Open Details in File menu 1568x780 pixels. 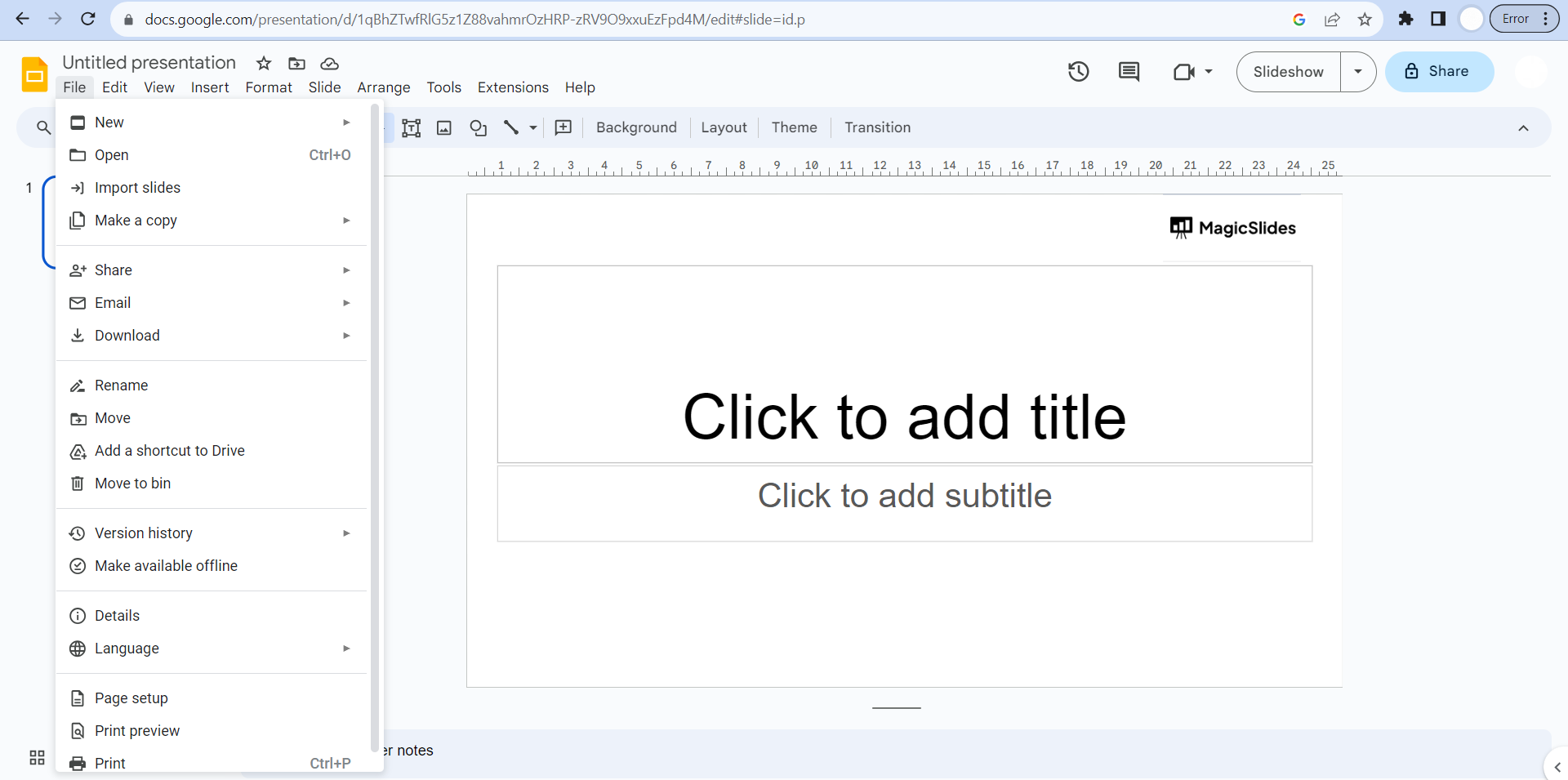coord(211,616)
